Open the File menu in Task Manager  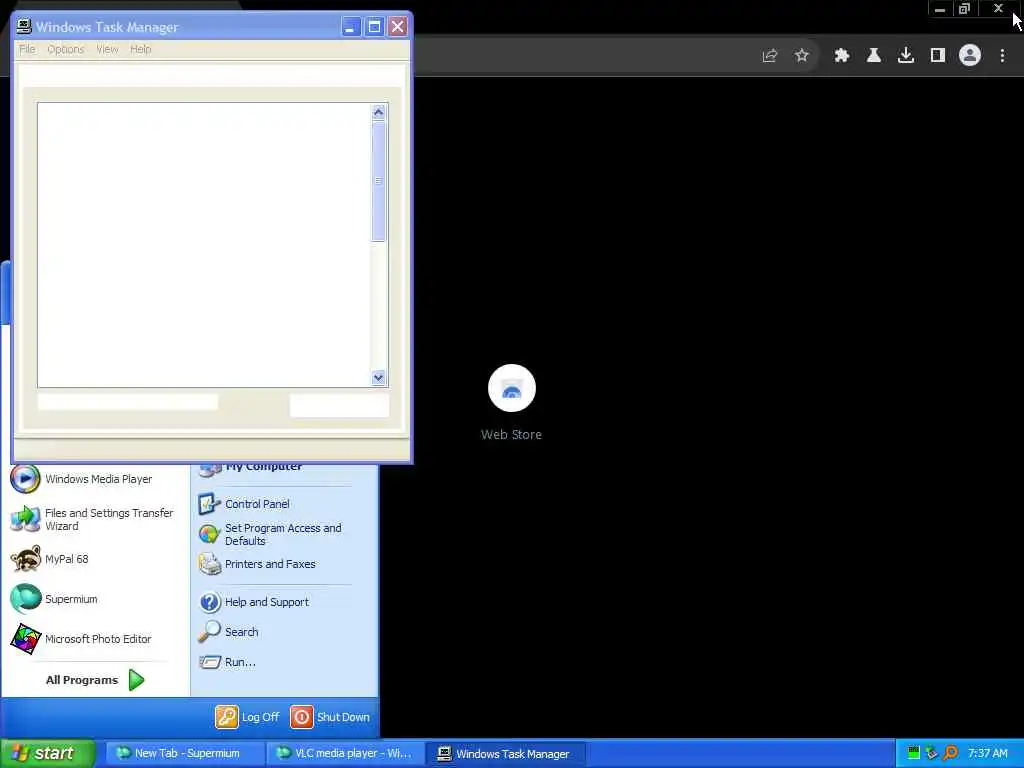tap(27, 49)
